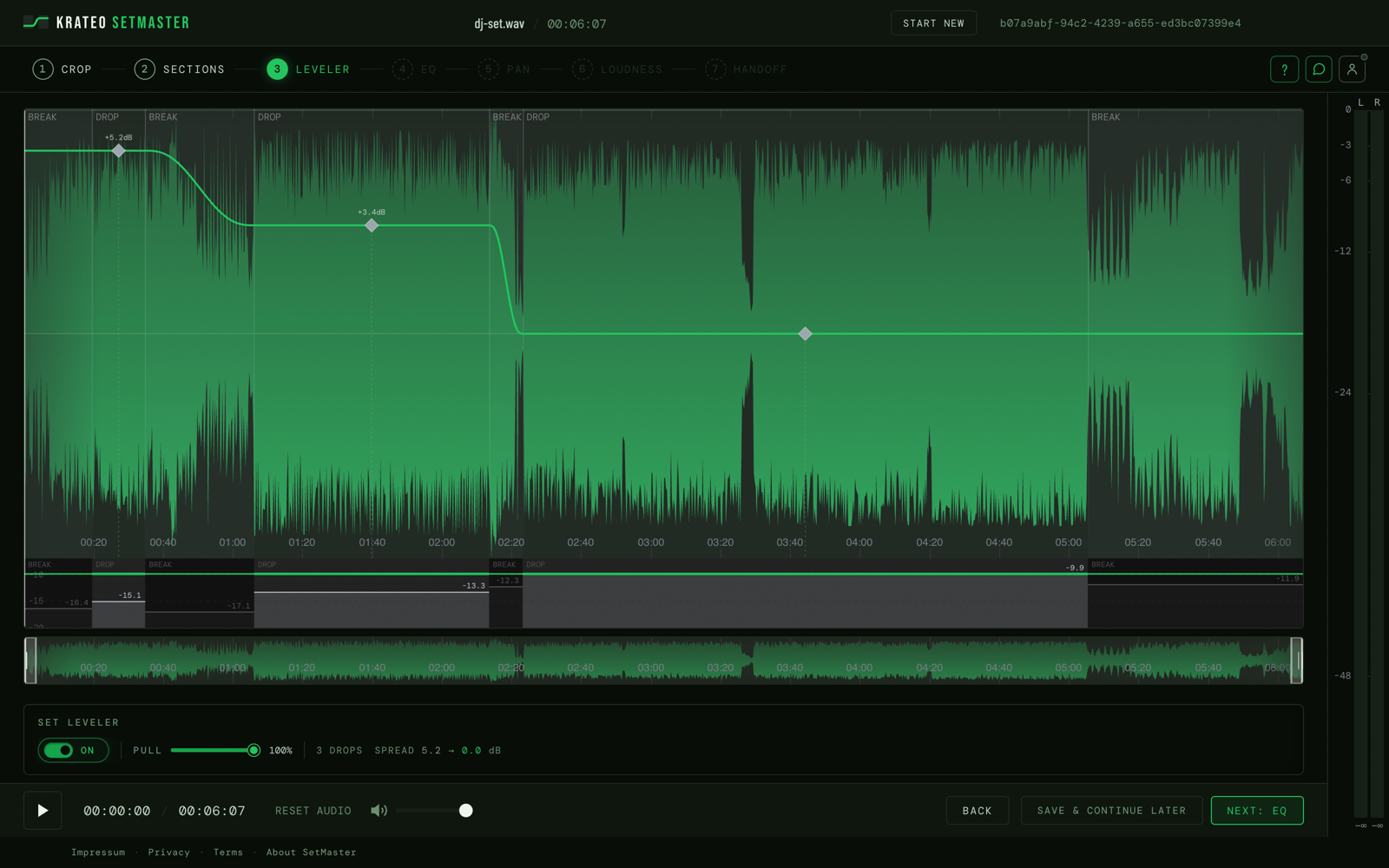The width and height of the screenshot is (1389, 868).
Task: Open the help question mark icon
Action: coord(1284,69)
